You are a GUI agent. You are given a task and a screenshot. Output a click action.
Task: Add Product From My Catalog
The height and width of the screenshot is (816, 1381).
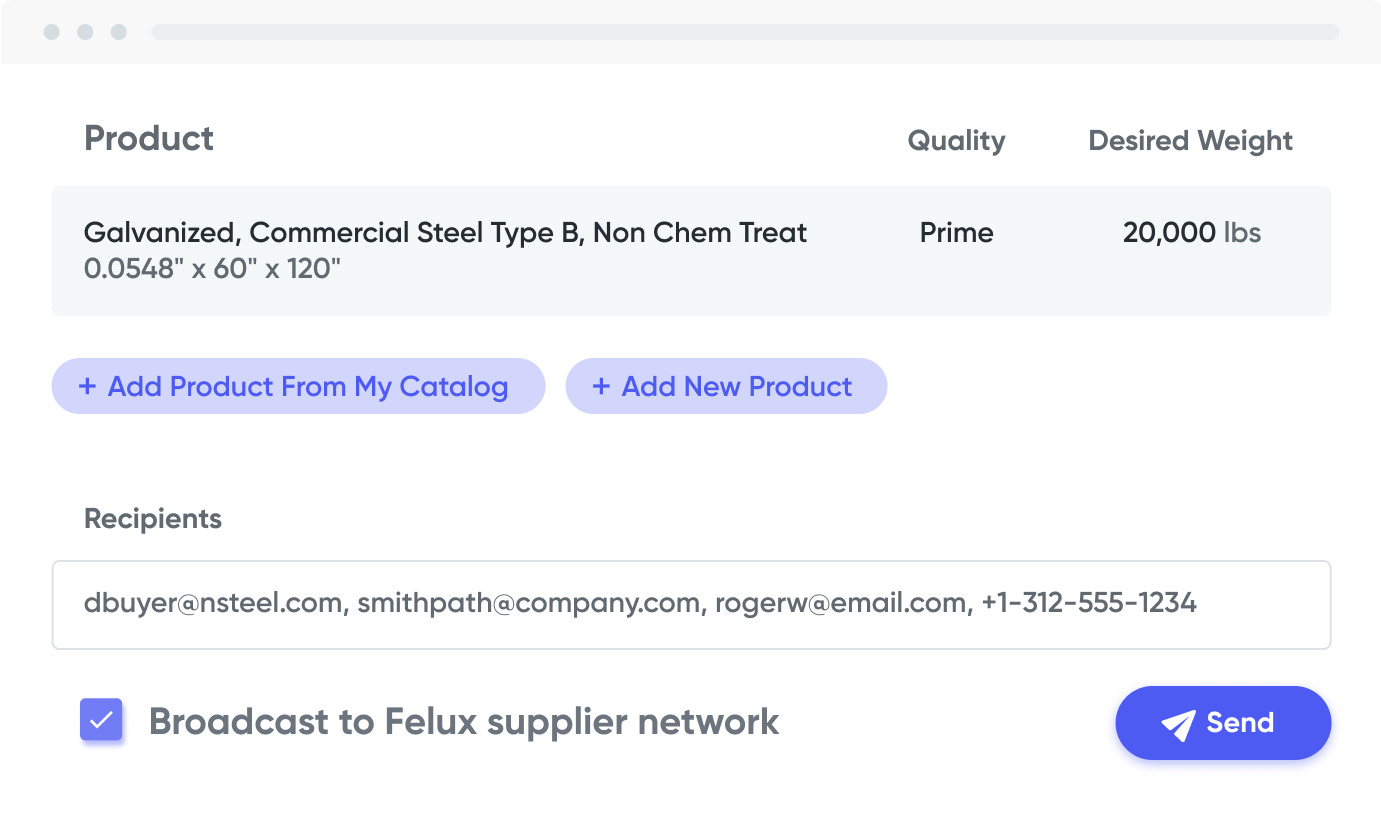[298, 386]
